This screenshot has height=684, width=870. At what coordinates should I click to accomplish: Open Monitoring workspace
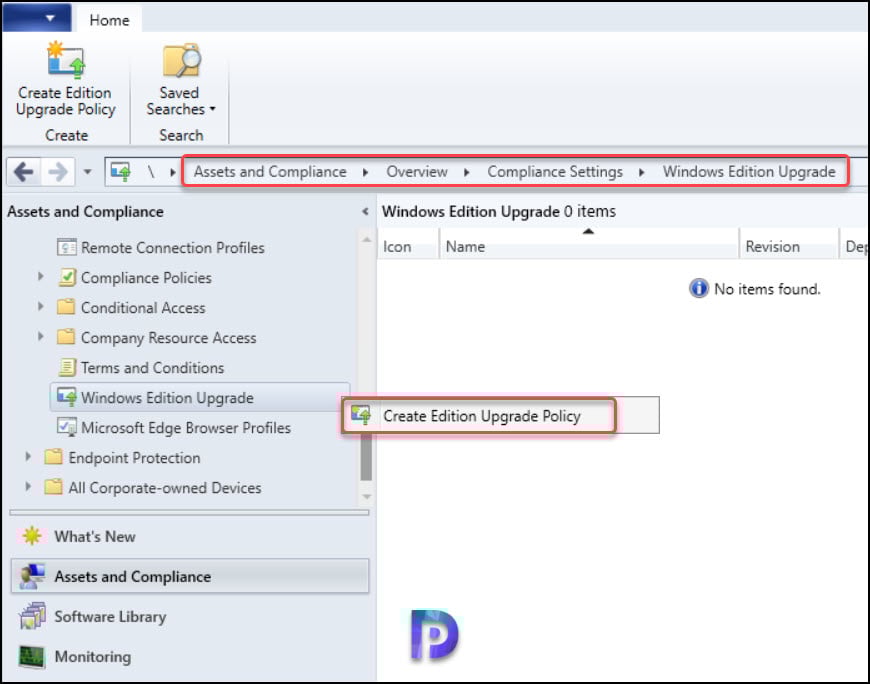click(189, 656)
